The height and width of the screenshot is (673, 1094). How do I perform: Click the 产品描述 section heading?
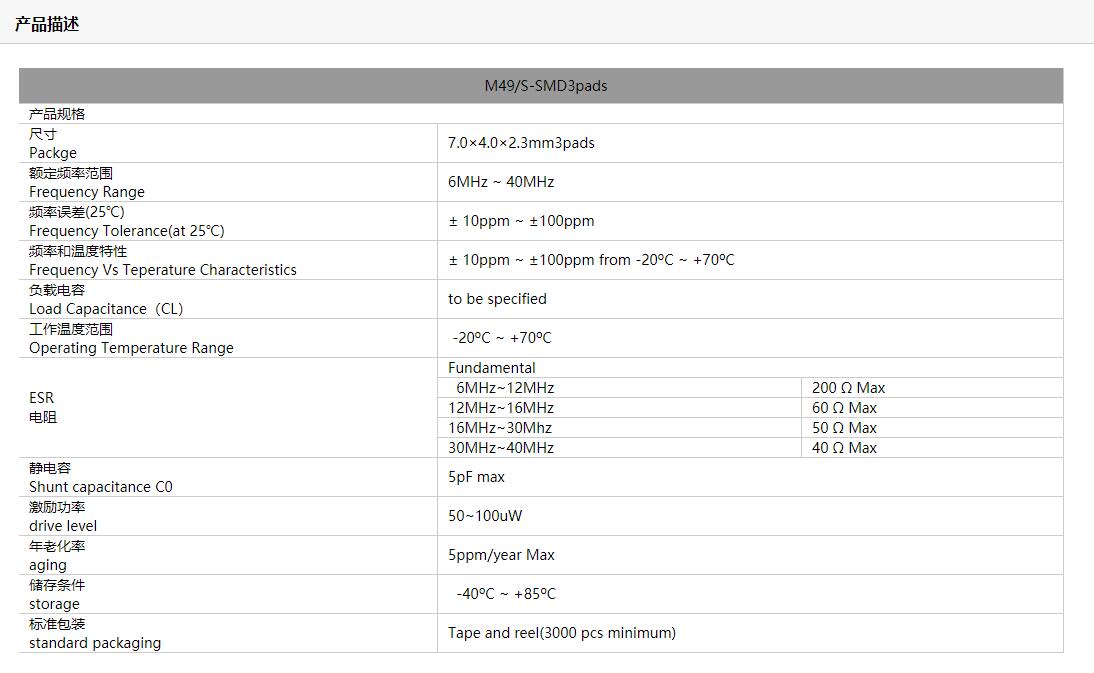coord(47,24)
